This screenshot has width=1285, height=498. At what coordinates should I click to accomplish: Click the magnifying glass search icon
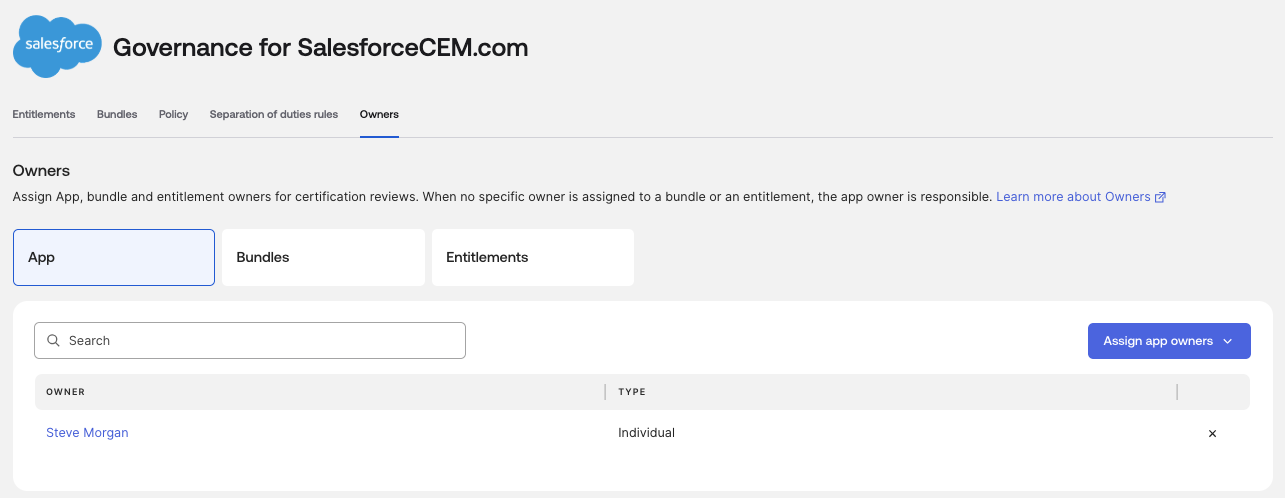point(54,341)
